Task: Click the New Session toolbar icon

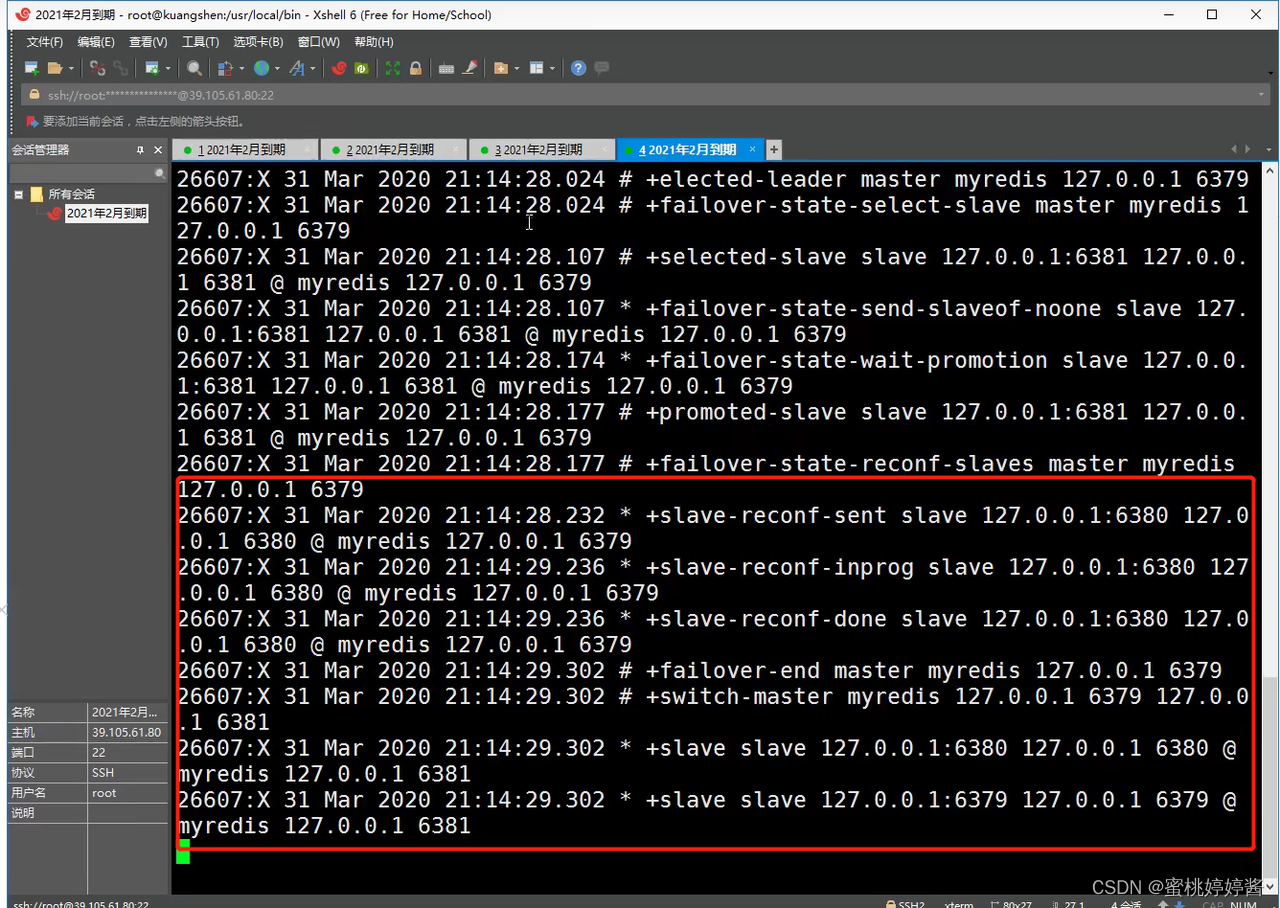Action: click(x=32, y=68)
